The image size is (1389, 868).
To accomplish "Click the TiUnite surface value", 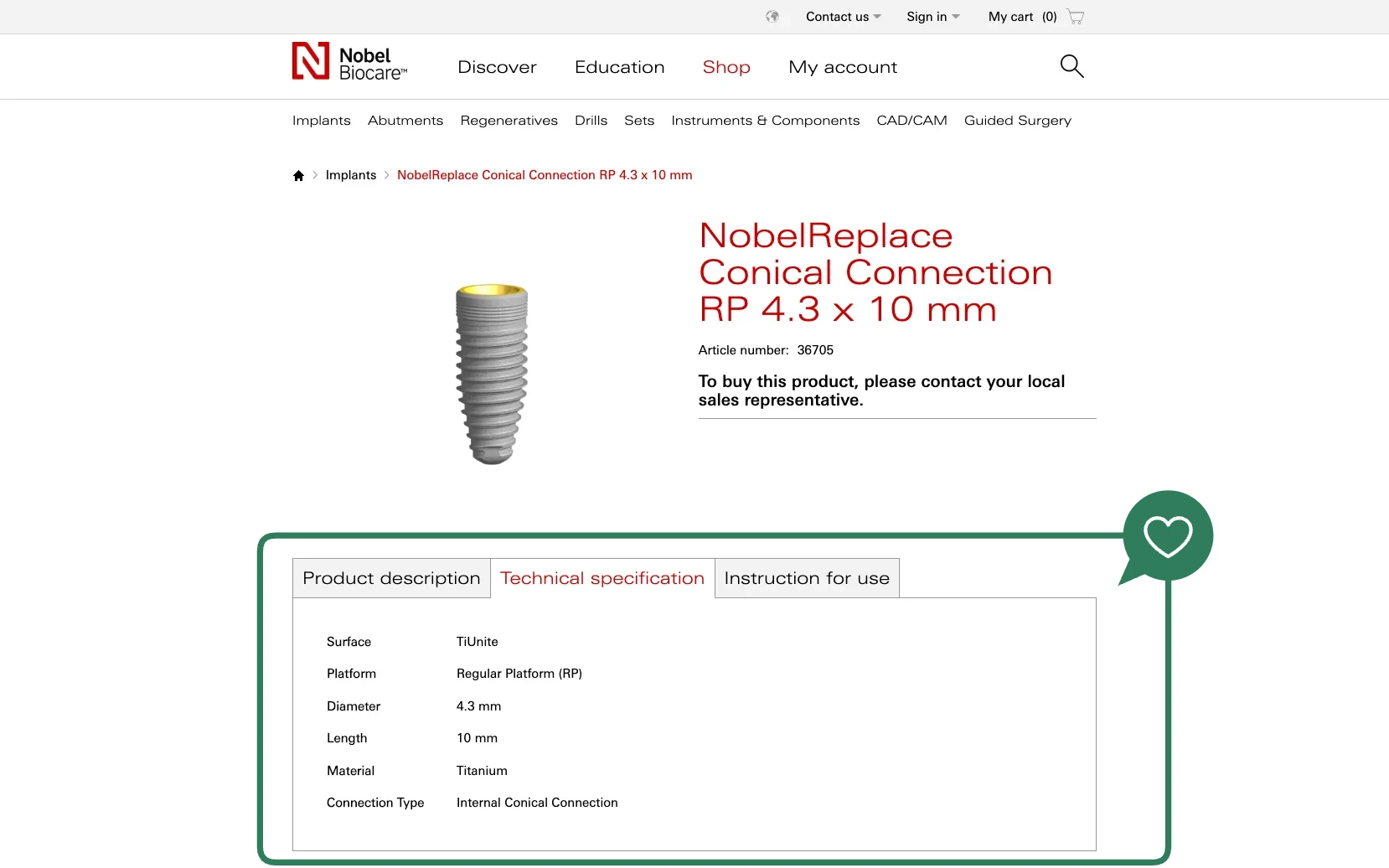I will (478, 642).
